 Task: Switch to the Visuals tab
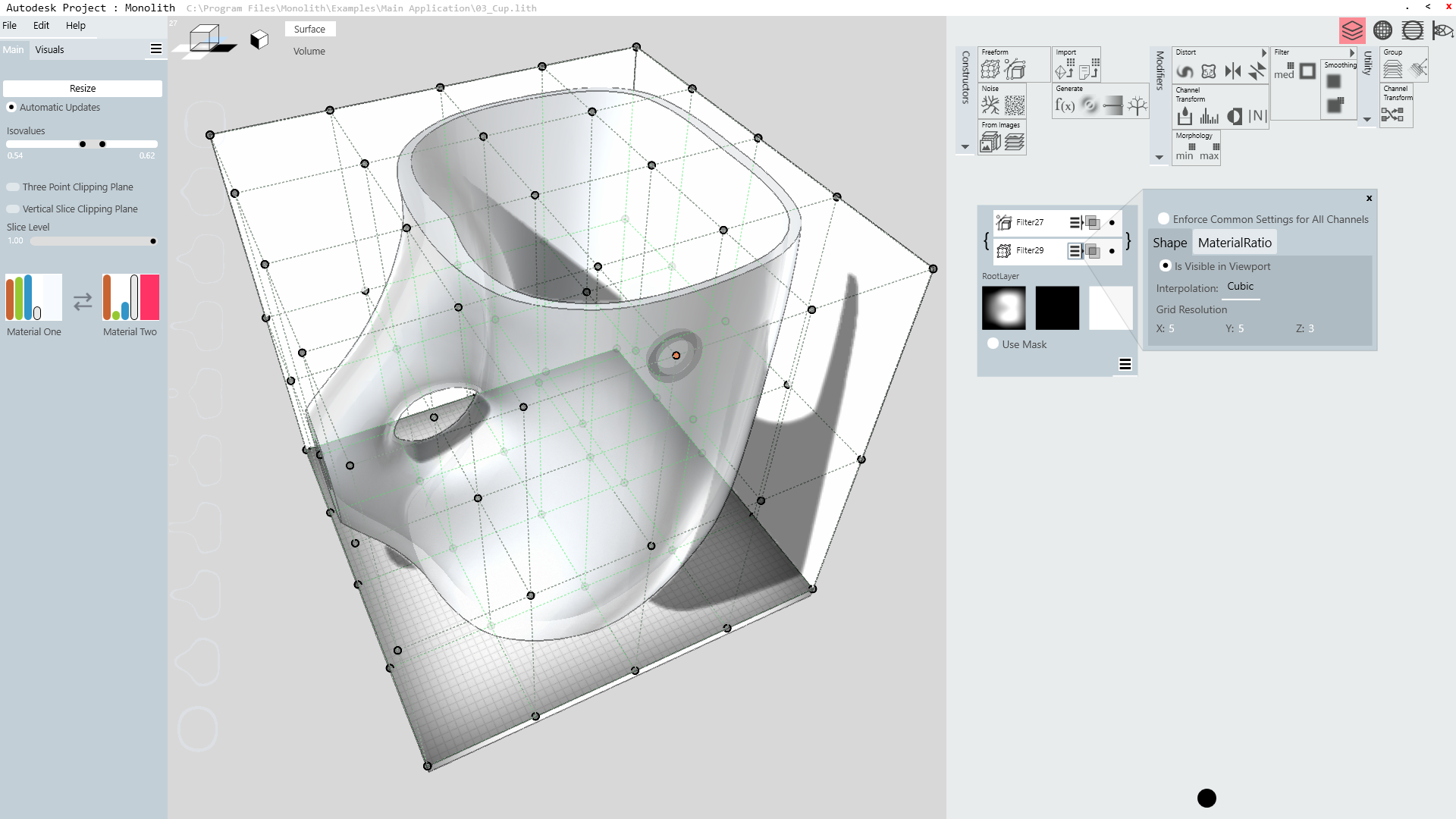[49, 50]
